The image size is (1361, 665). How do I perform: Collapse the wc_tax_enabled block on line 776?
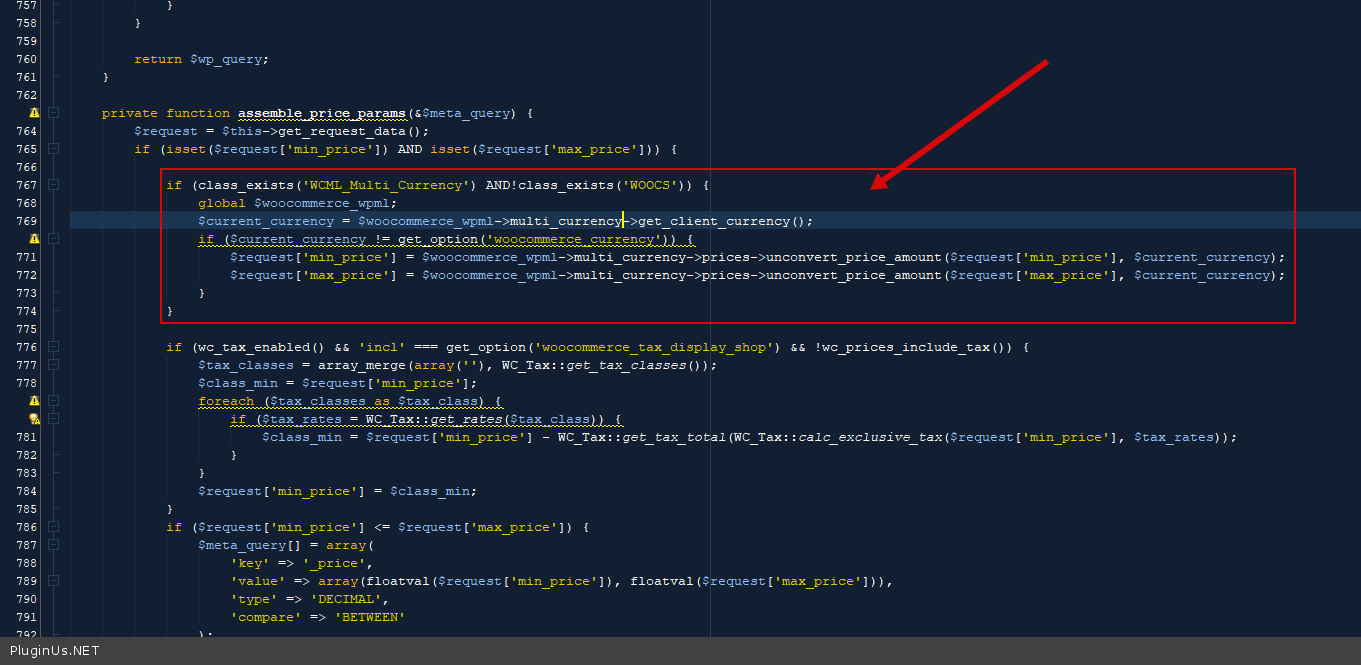point(54,347)
